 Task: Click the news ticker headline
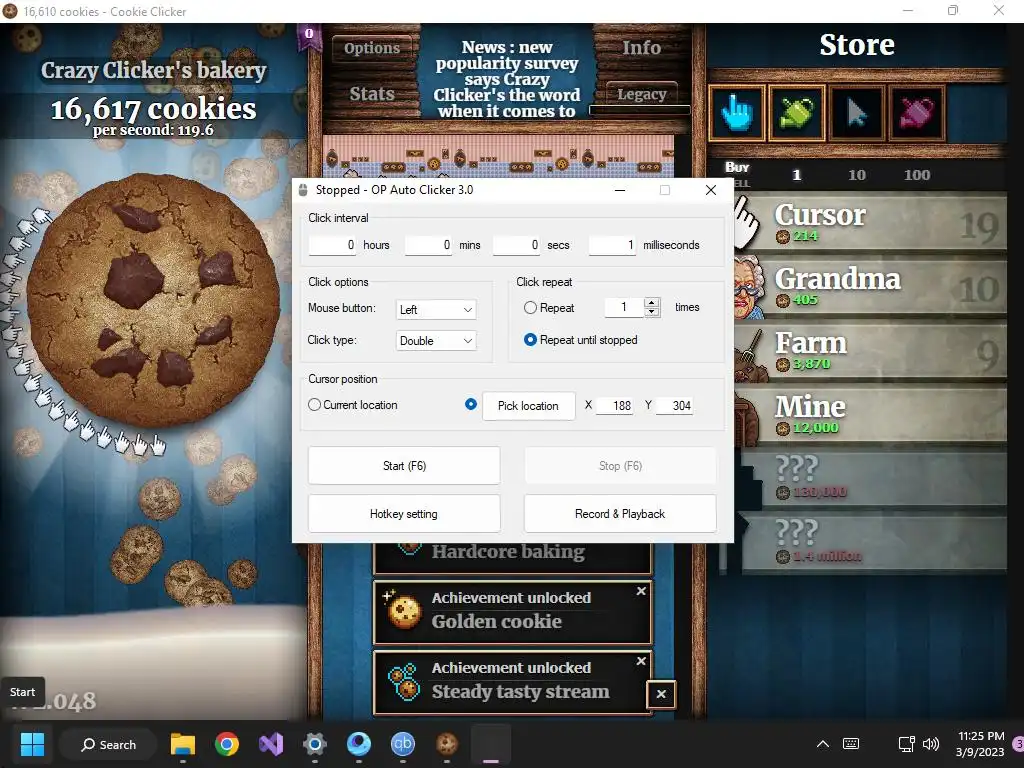pos(507,79)
